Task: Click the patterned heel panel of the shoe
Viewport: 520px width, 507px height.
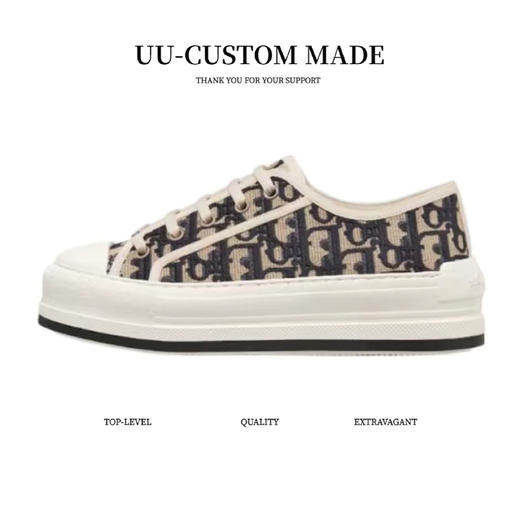Action: click(440, 232)
